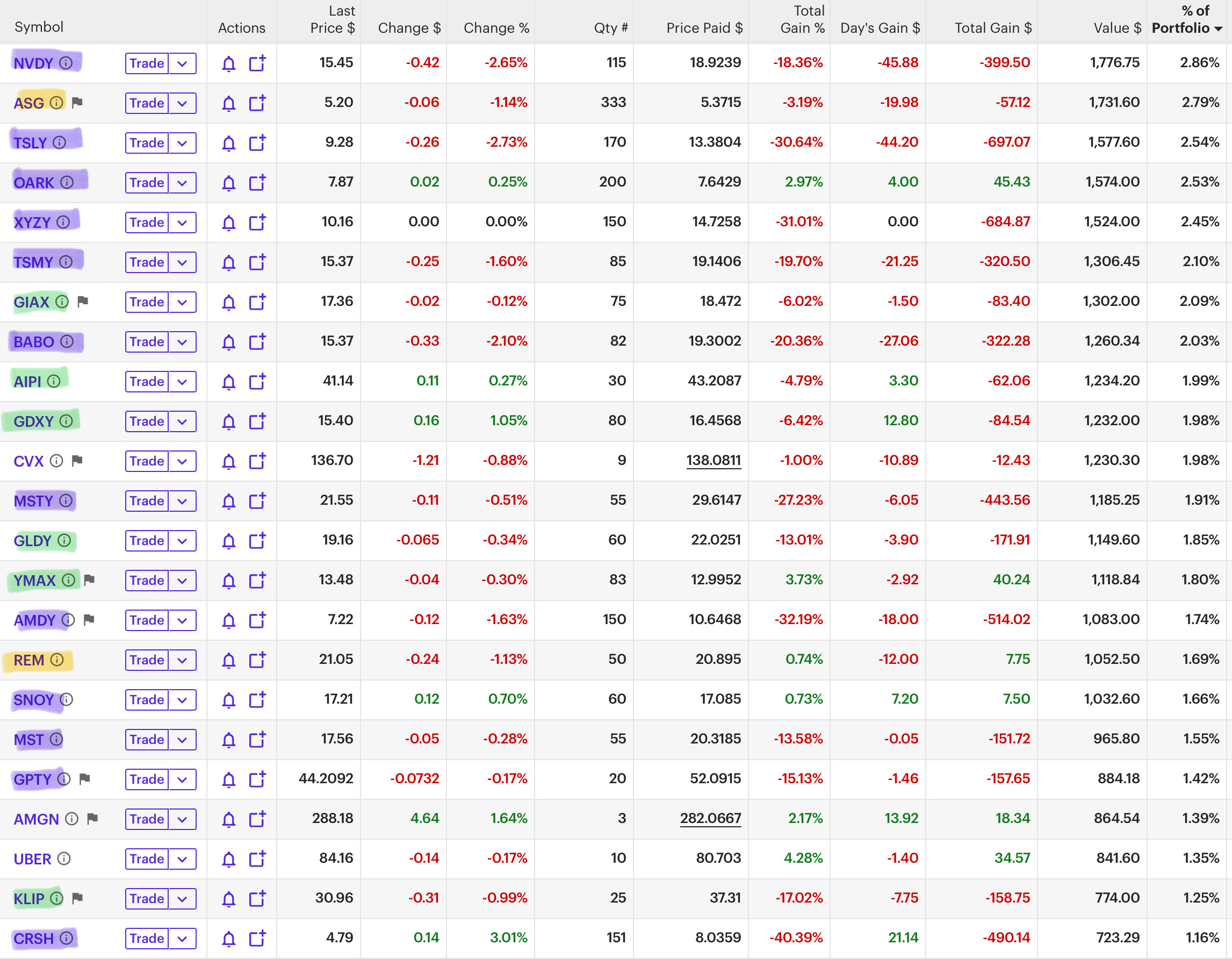Open info tooltip for SNOY

[x=67, y=700]
